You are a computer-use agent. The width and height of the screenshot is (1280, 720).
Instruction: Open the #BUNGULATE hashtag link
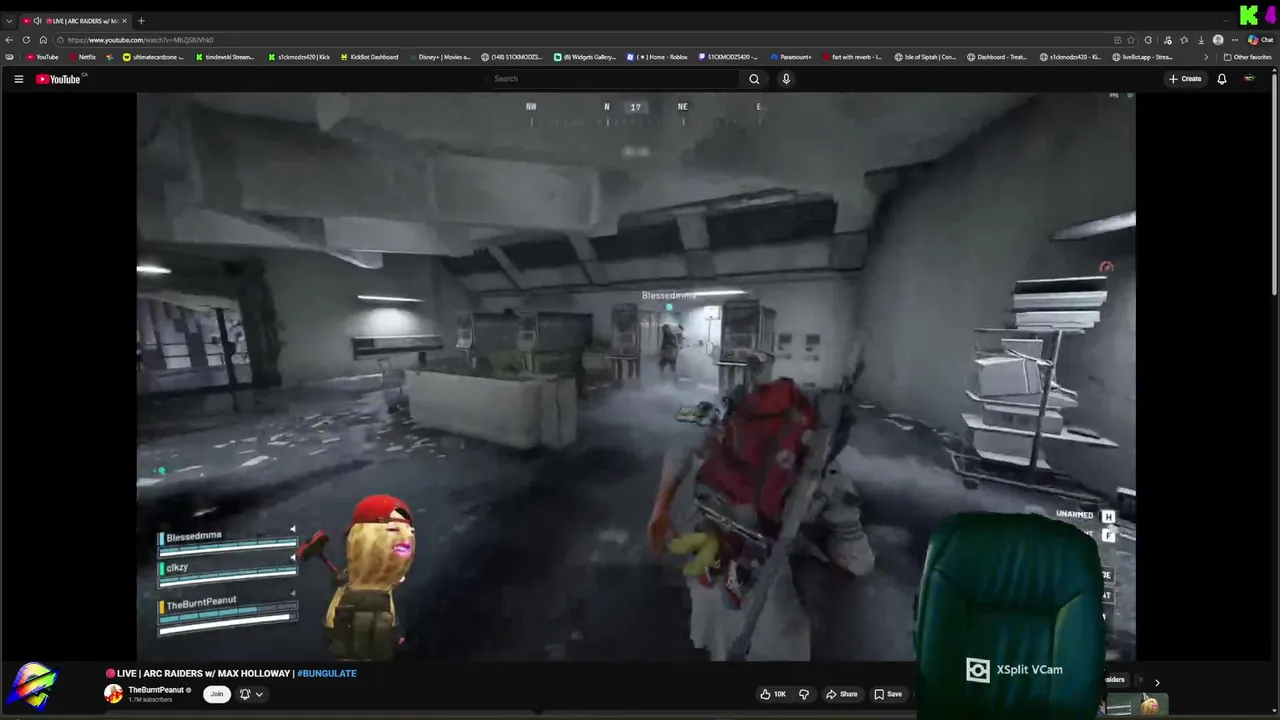click(x=327, y=674)
